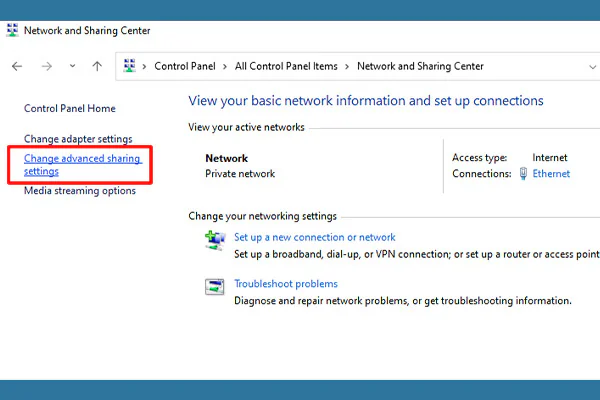Click the Change your networking settings heading

262,216
